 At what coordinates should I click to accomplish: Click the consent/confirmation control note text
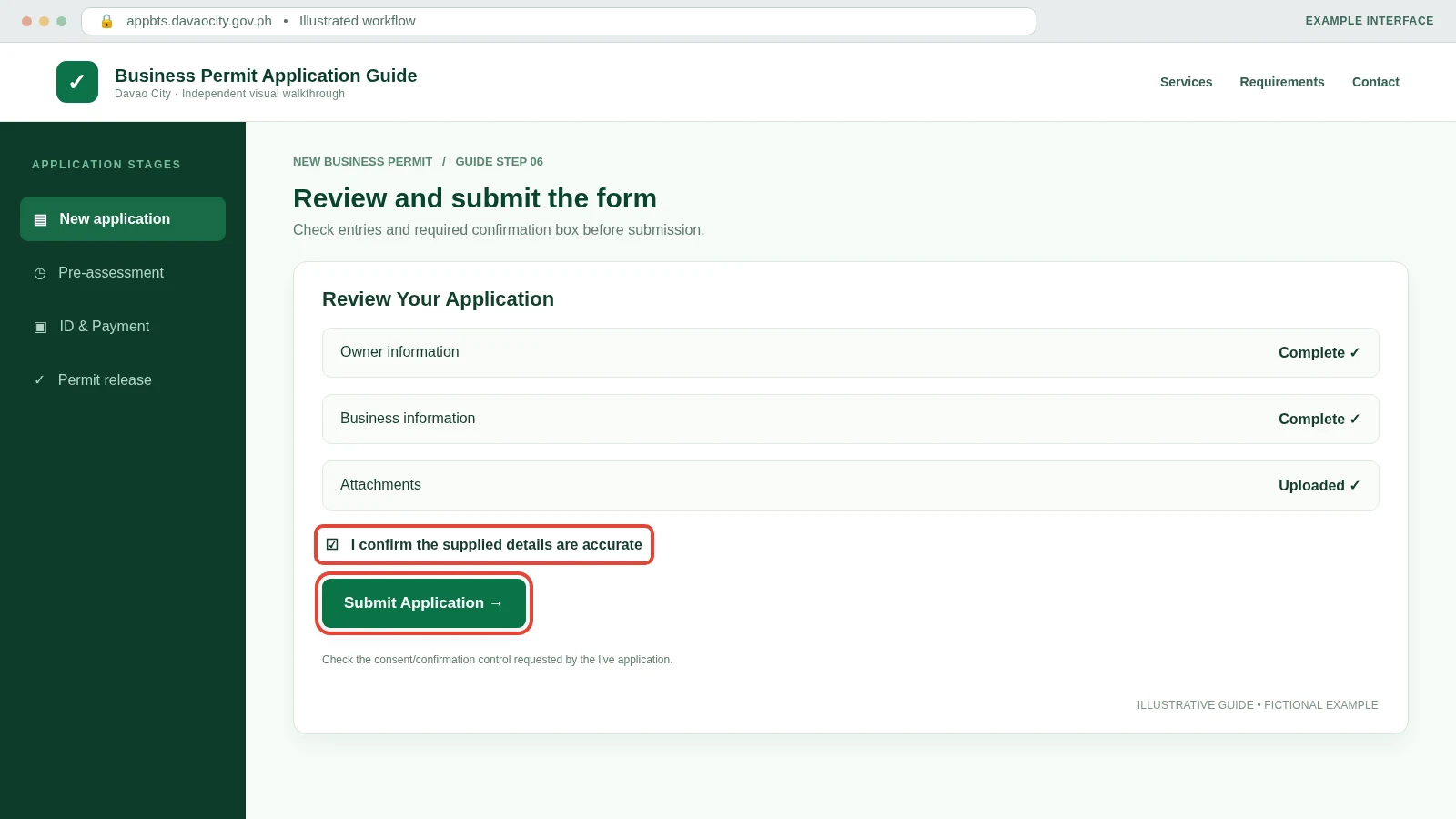coord(498,660)
